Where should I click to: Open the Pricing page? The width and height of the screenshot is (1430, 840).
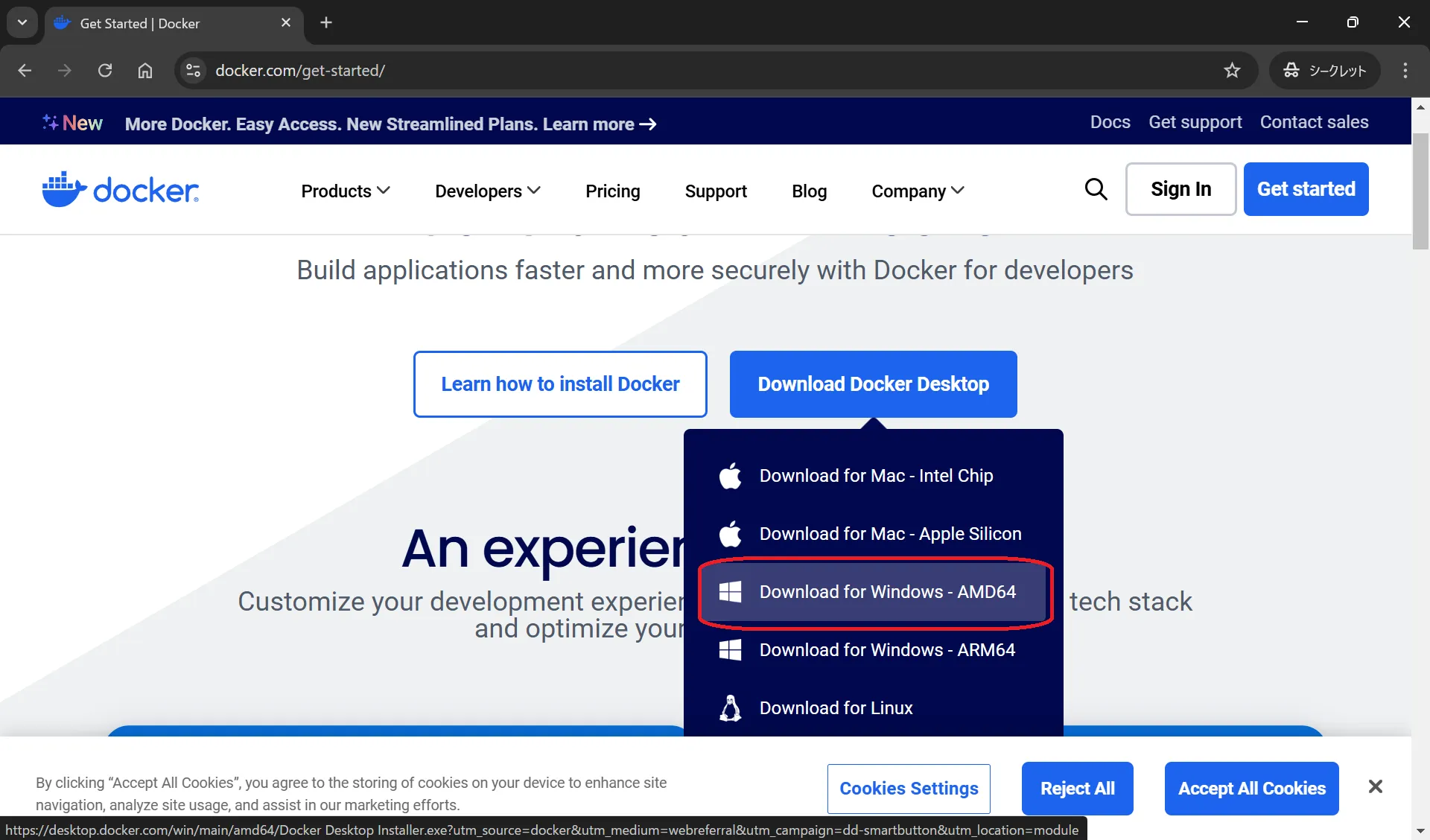tap(612, 191)
